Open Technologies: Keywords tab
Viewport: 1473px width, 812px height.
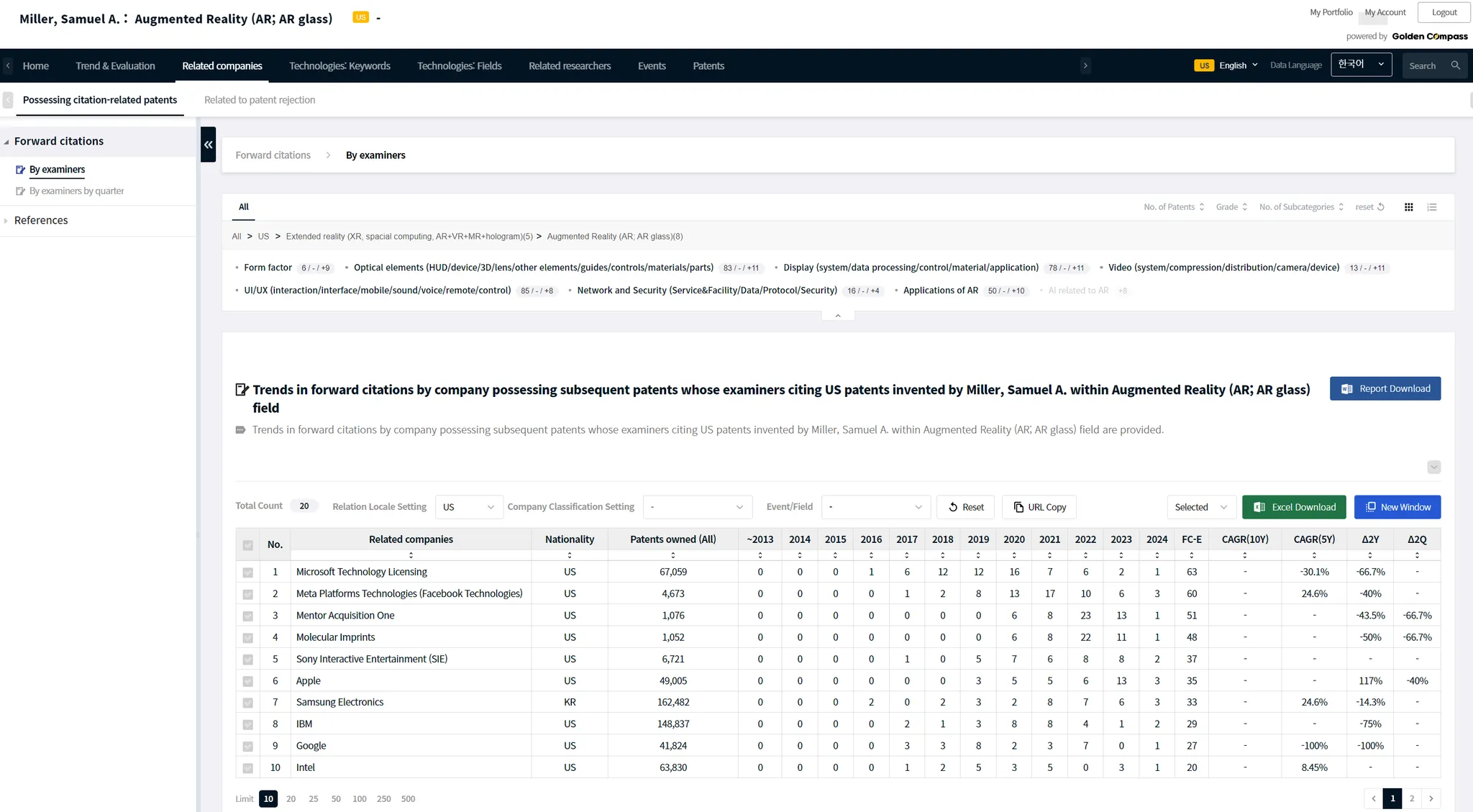pyautogui.click(x=339, y=66)
